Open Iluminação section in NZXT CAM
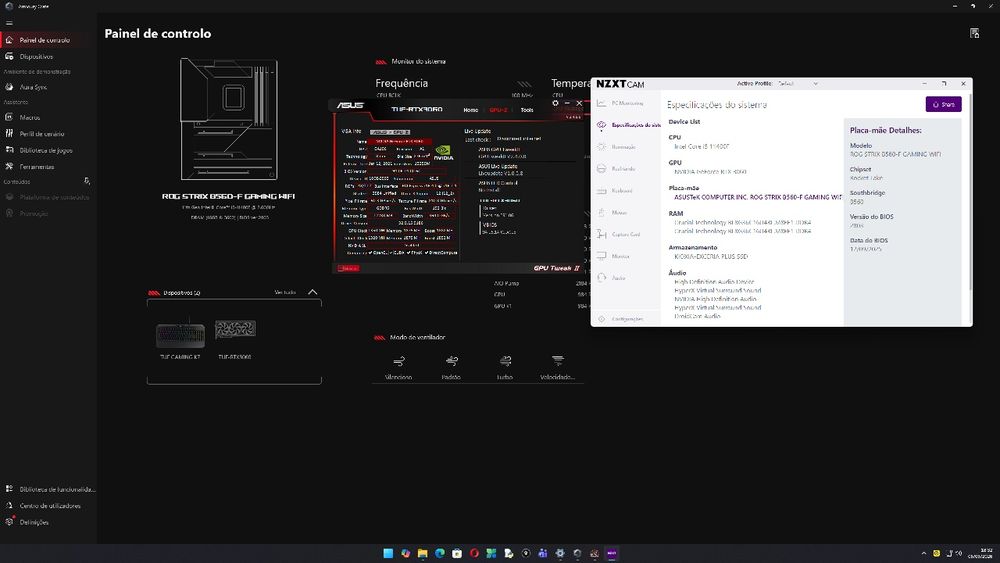The width and height of the screenshot is (1000, 563). 627,147
